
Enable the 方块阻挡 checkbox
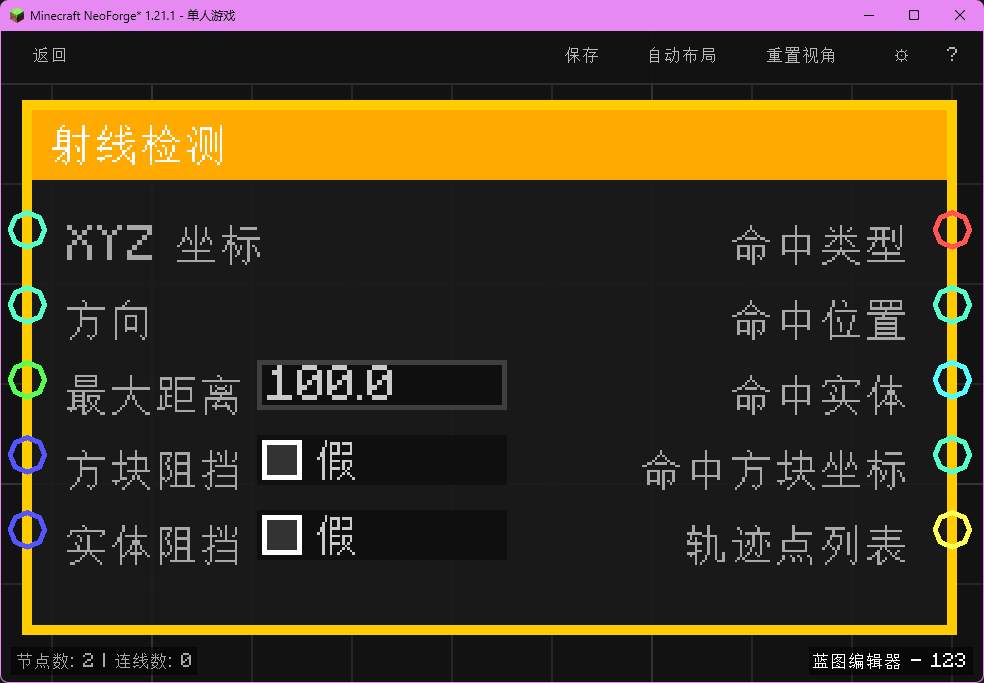tap(282, 457)
